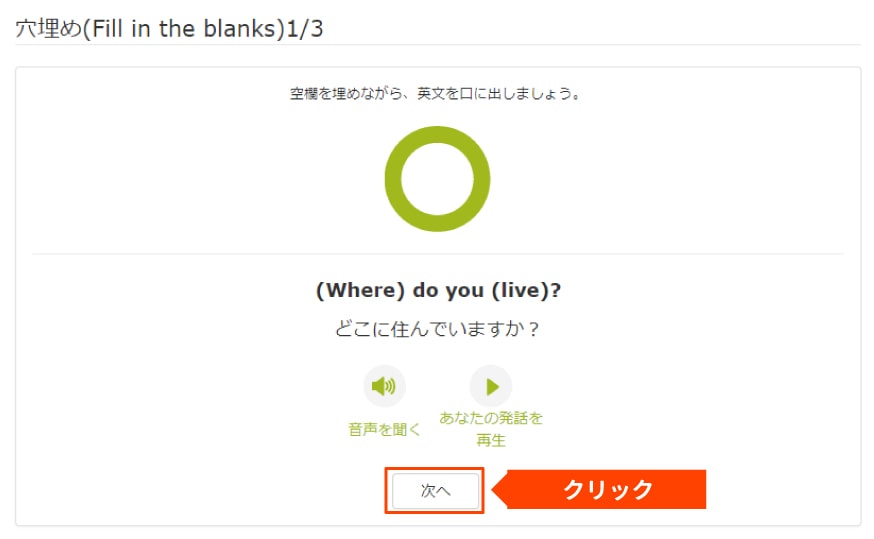Click the green play triangle icon

[x=491, y=386]
